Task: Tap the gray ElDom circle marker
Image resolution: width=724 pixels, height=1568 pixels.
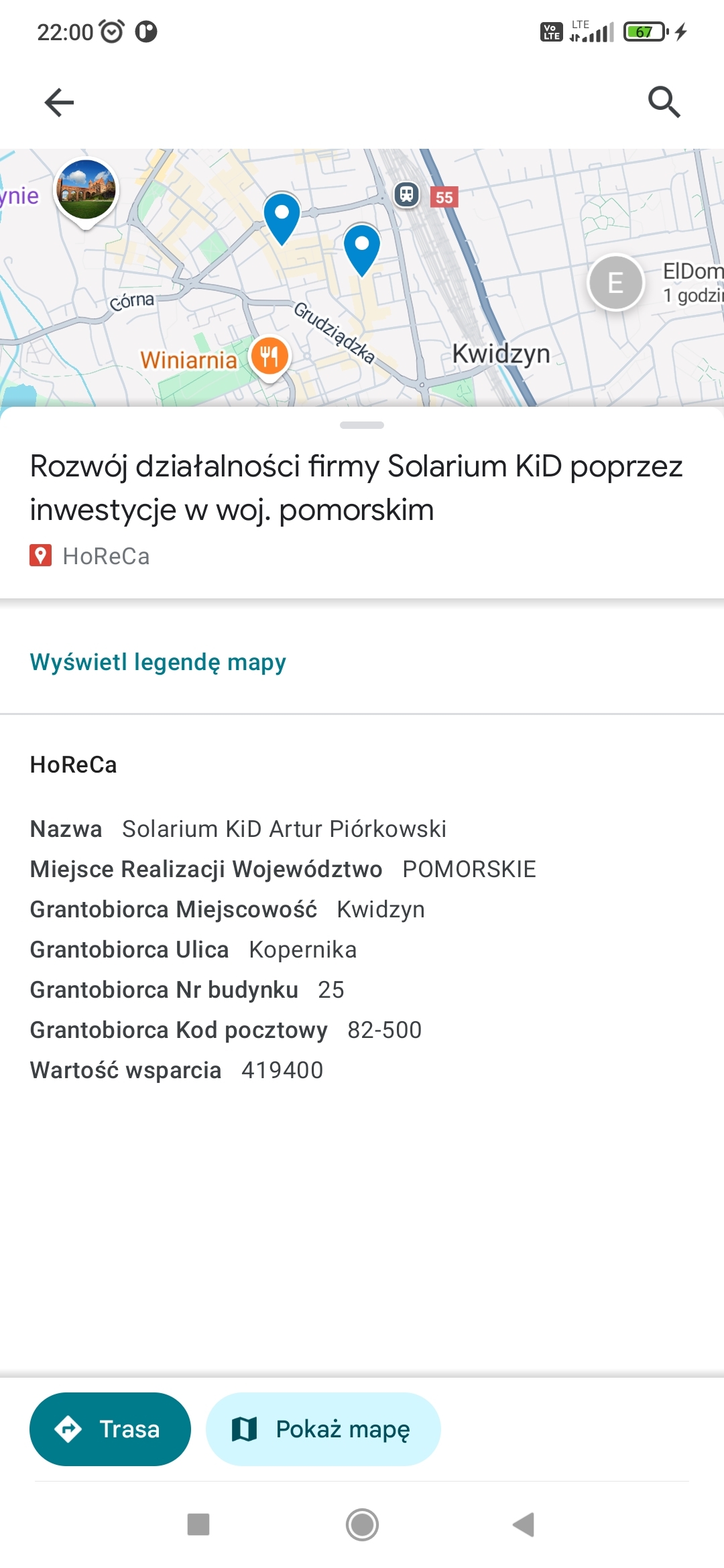Action: 615,283
